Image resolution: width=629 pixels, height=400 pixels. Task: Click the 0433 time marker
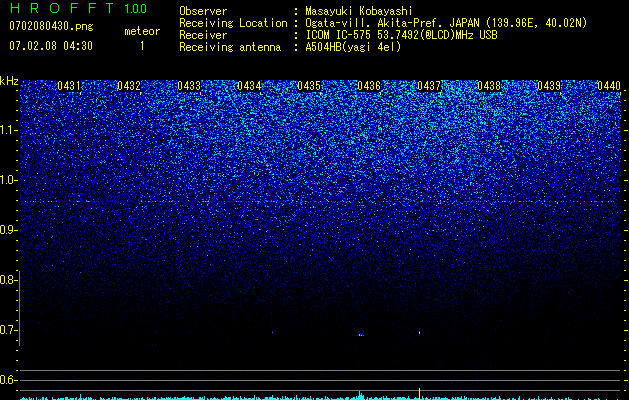tap(189, 86)
